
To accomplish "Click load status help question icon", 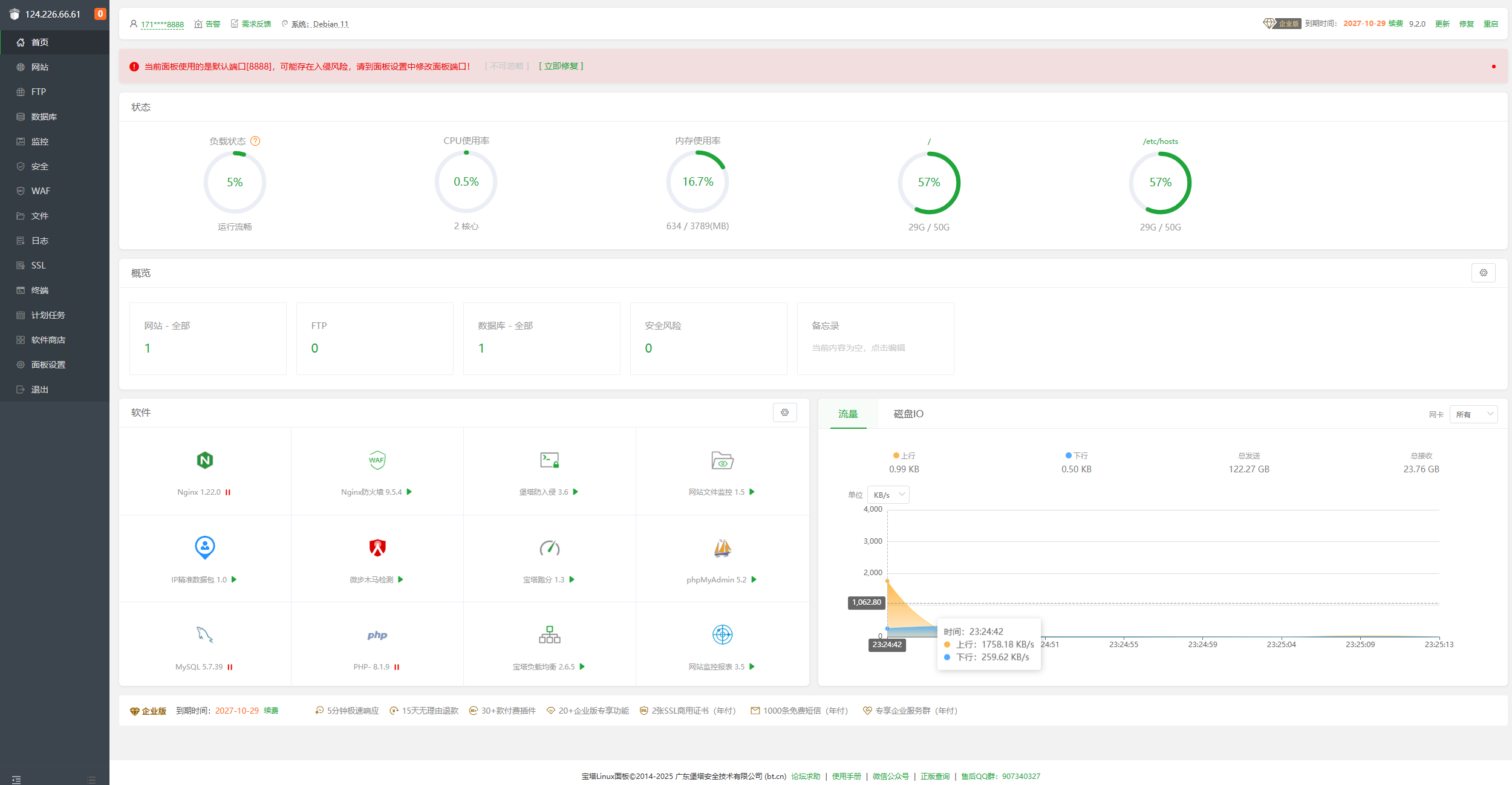I will (255, 141).
